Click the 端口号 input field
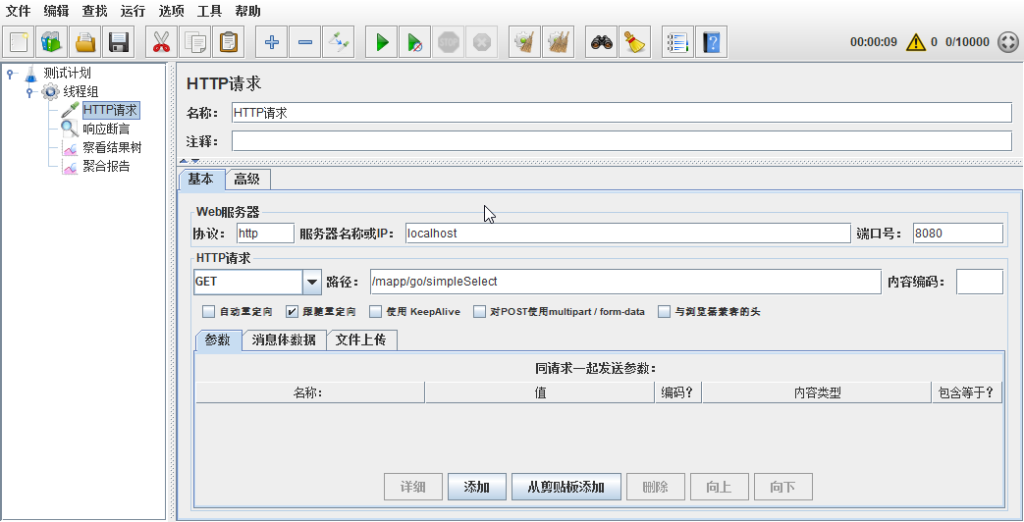 tap(957, 233)
